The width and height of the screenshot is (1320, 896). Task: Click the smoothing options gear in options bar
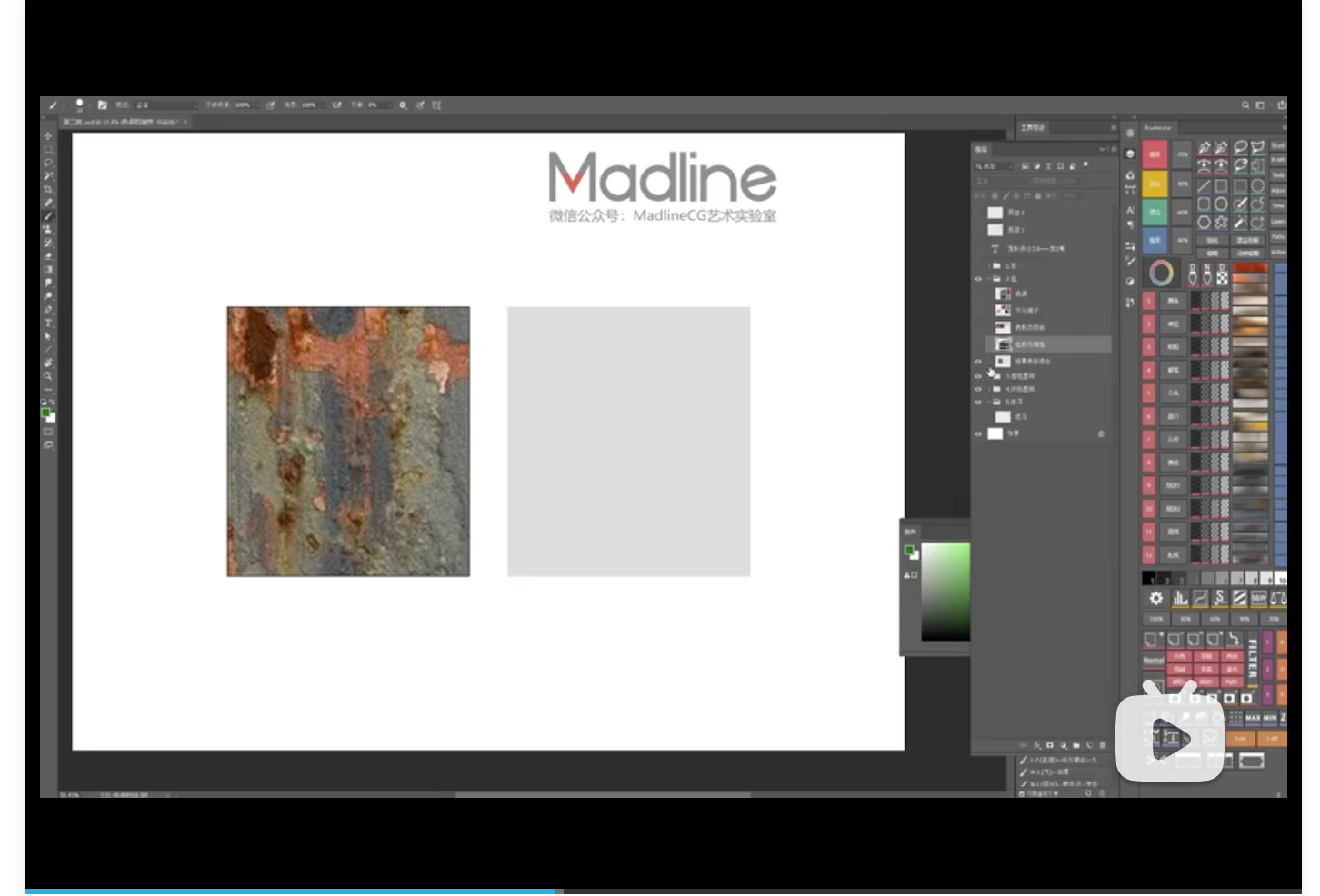403,105
